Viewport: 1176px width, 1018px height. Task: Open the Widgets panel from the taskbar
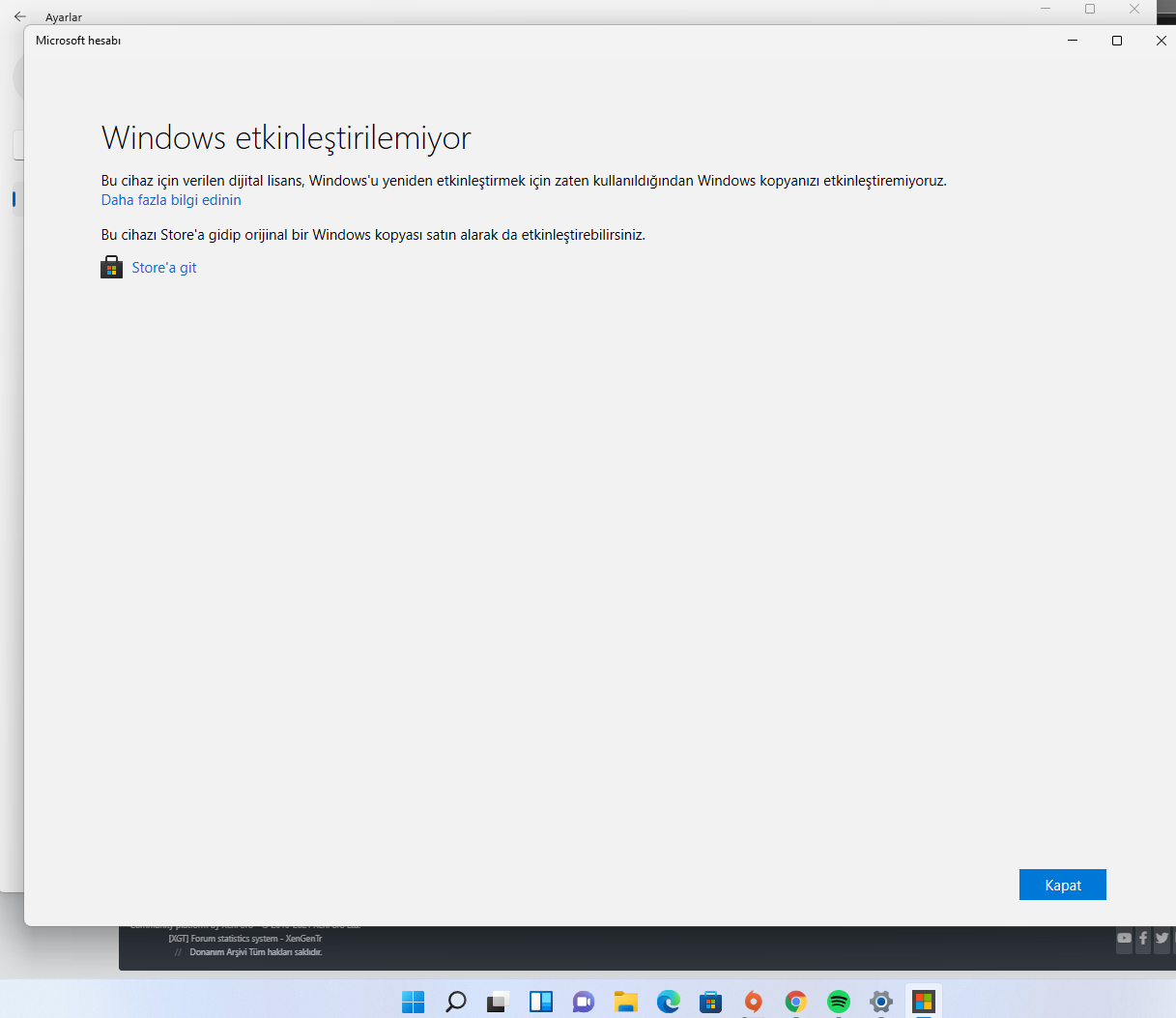pyautogui.click(x=540, y=1002)
